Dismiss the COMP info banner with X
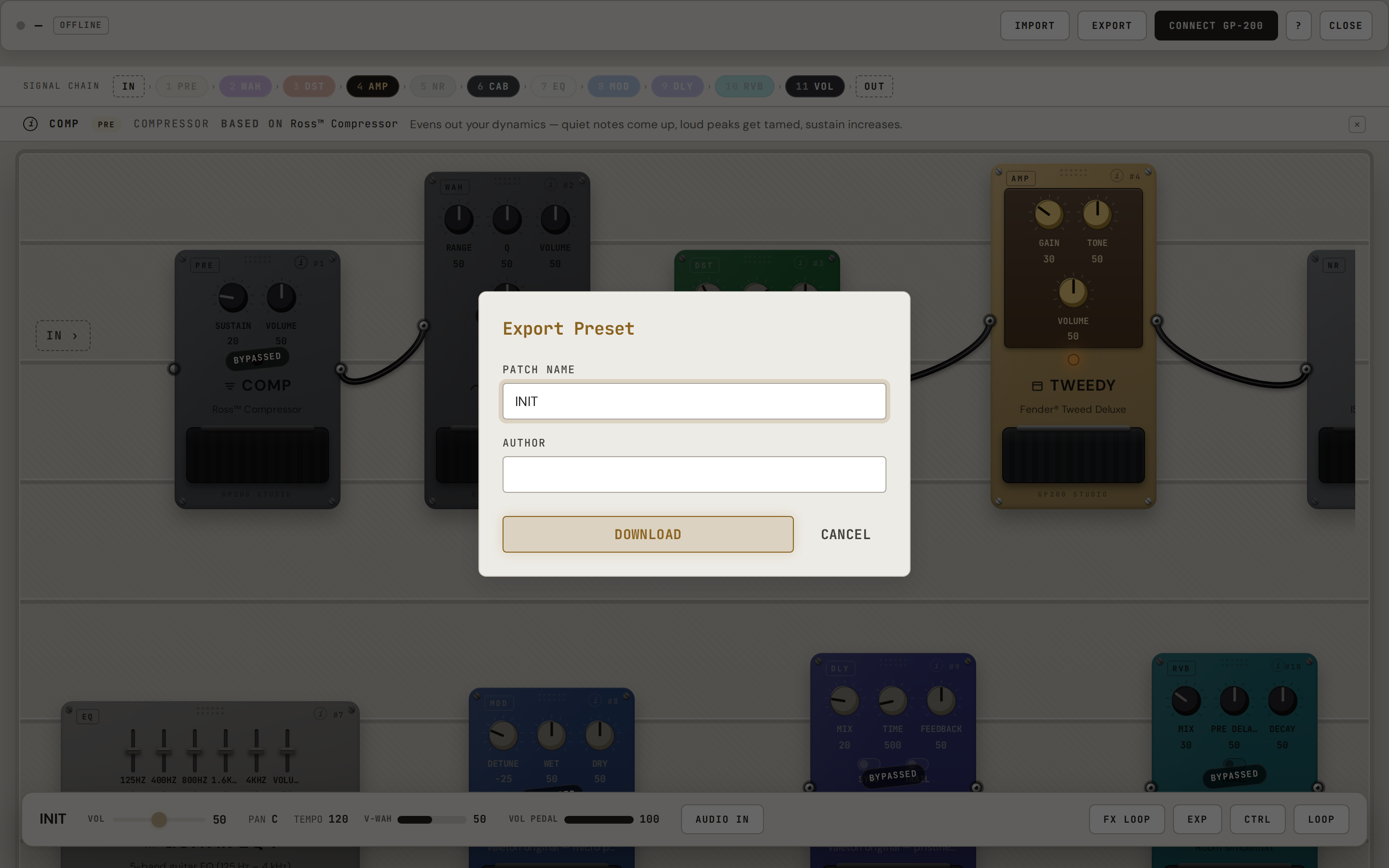Viewport: 1389px width, 868px height. pos(1357,124)
